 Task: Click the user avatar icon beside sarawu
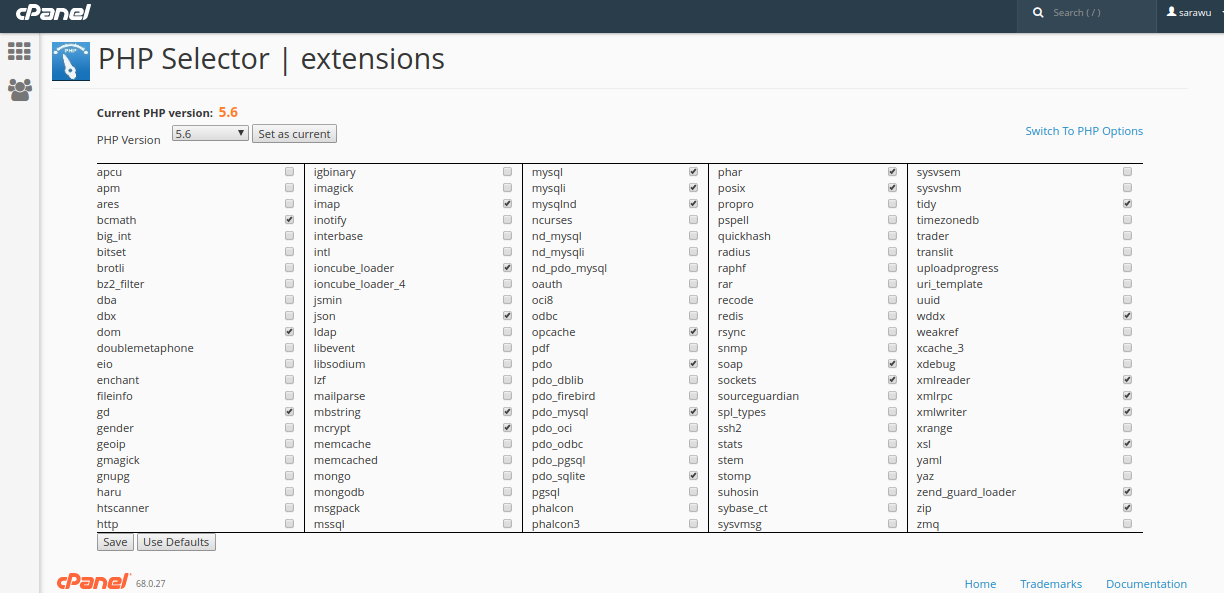1172,12
